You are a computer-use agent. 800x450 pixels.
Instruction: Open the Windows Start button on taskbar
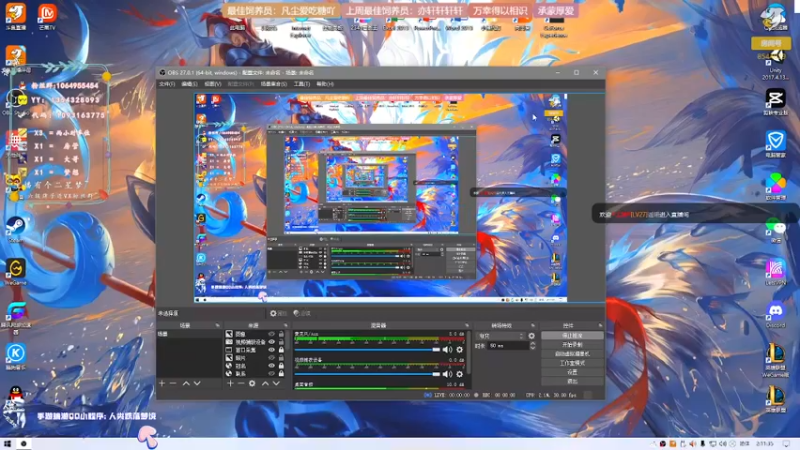tap(7, 444)
